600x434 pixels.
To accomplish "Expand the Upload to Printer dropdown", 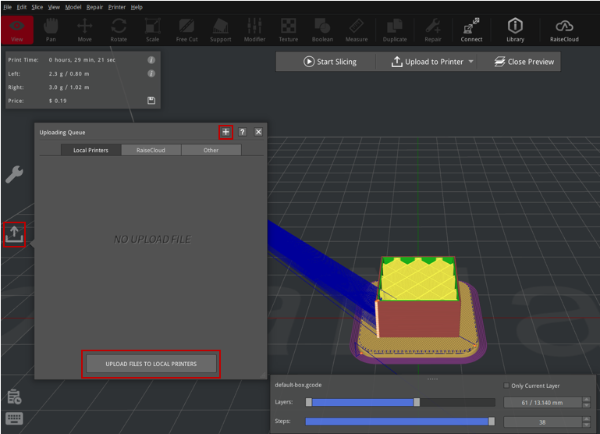I will tap(470, 61).
